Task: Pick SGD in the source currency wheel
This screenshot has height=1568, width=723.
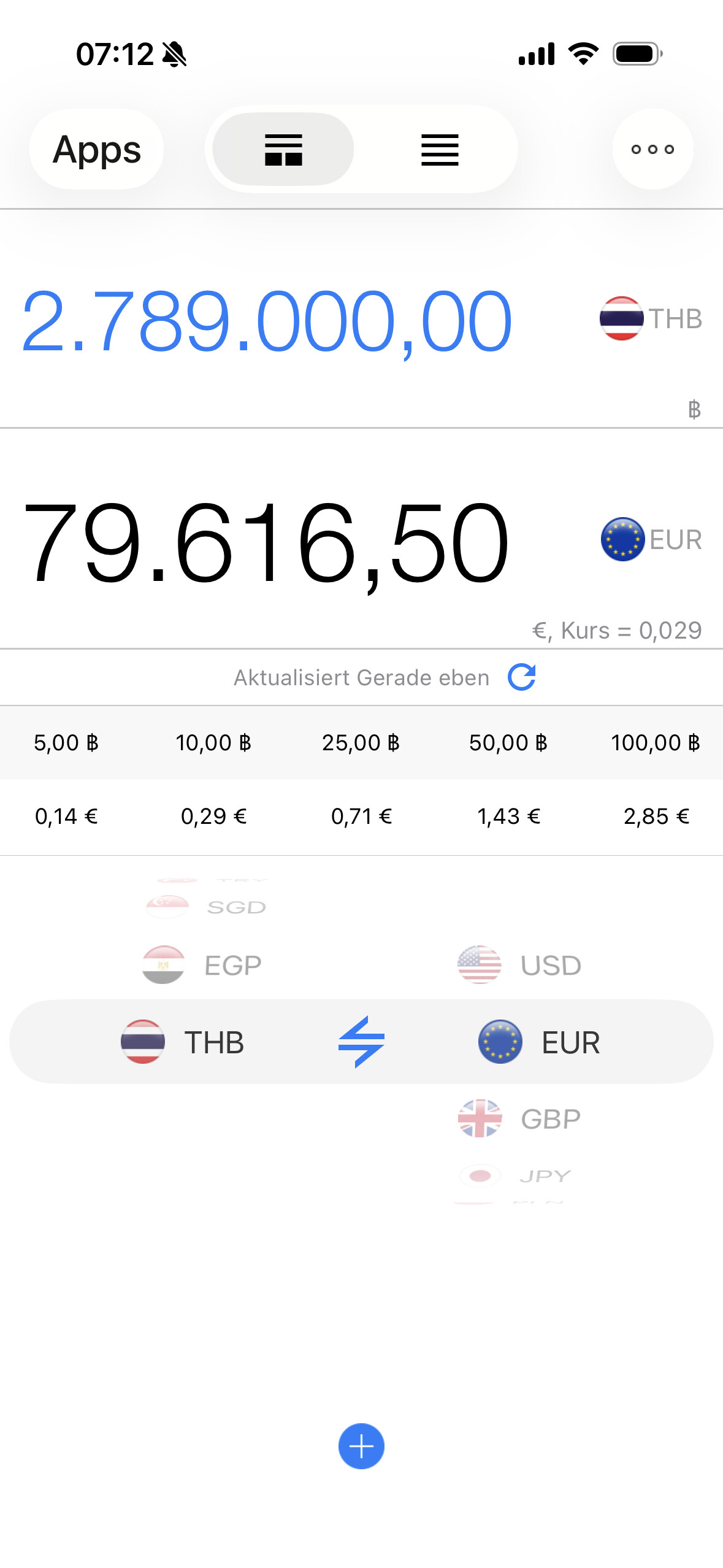Action: [x=207, y=907]
